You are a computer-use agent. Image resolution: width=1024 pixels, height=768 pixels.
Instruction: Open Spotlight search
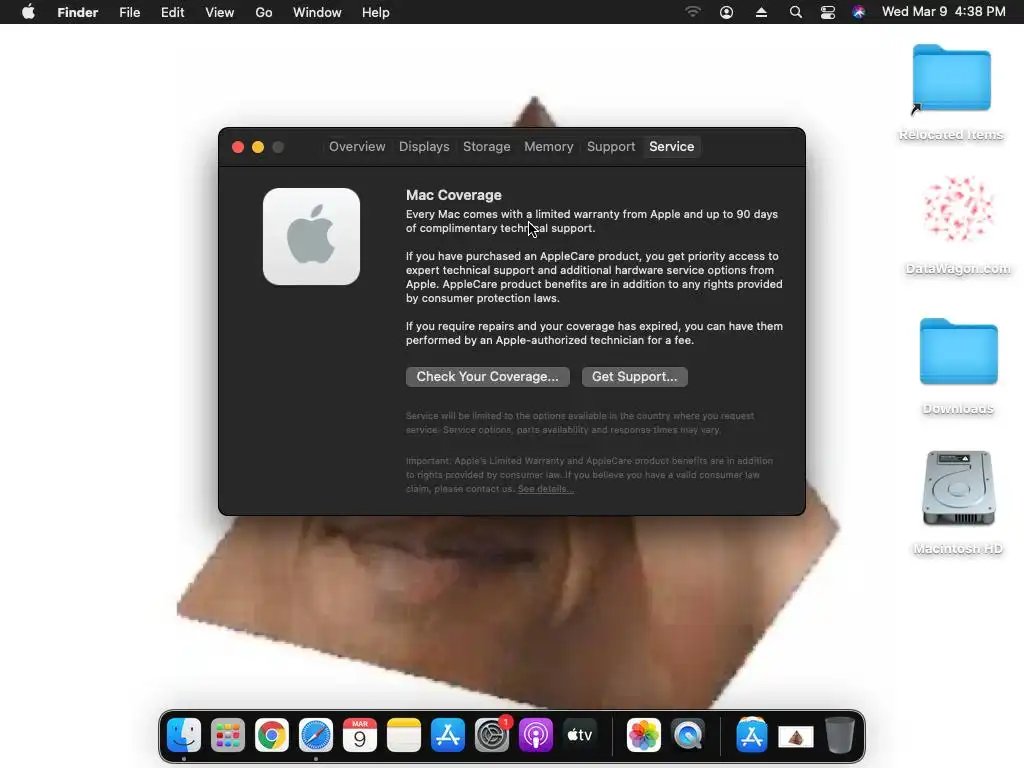pyautogui.click(x=795, y=12)
